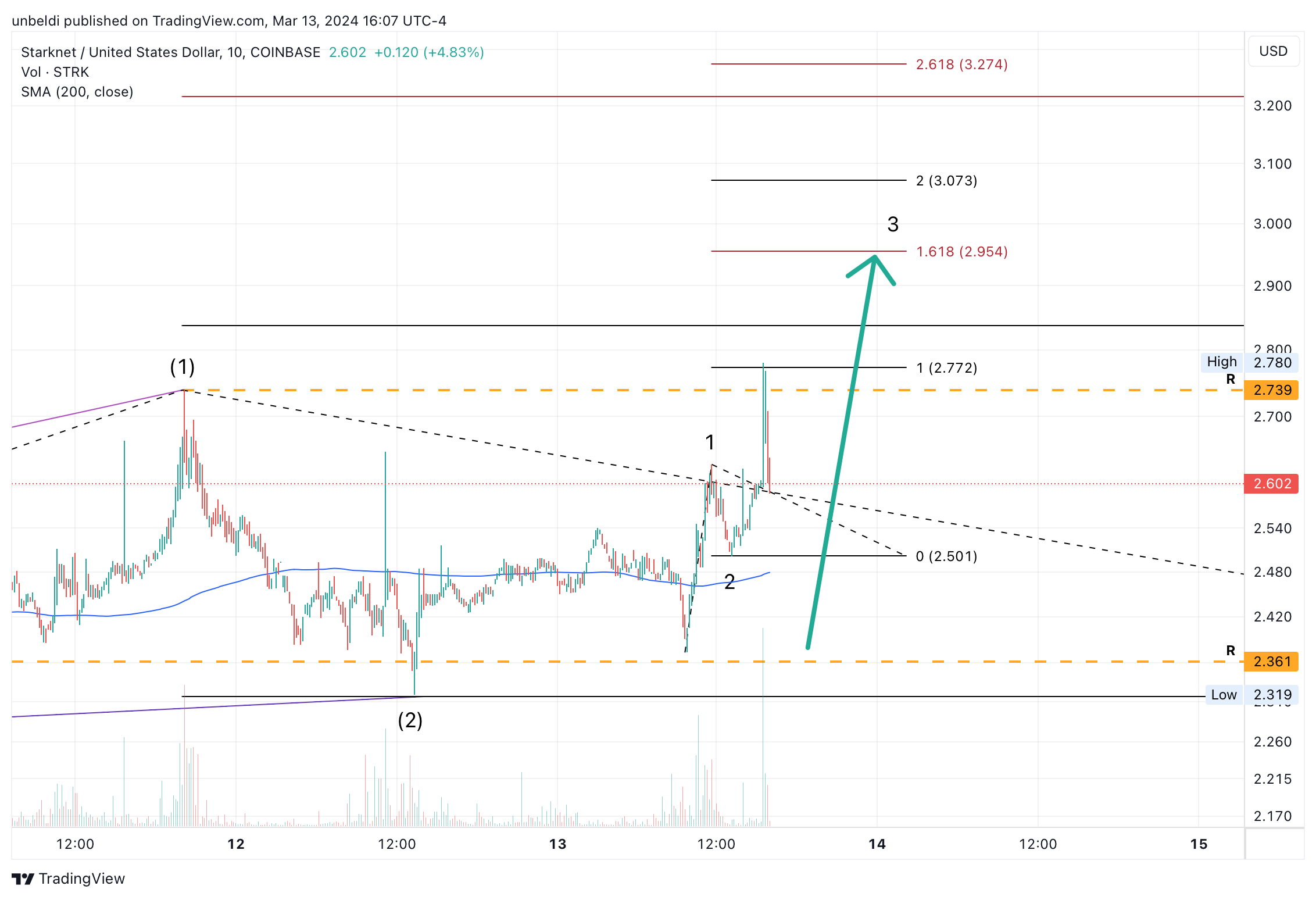Image resolution: width=1316 pixels, height=900 pixels.
Task: Click the High 2.780 price label
Action: point(1249,362)
